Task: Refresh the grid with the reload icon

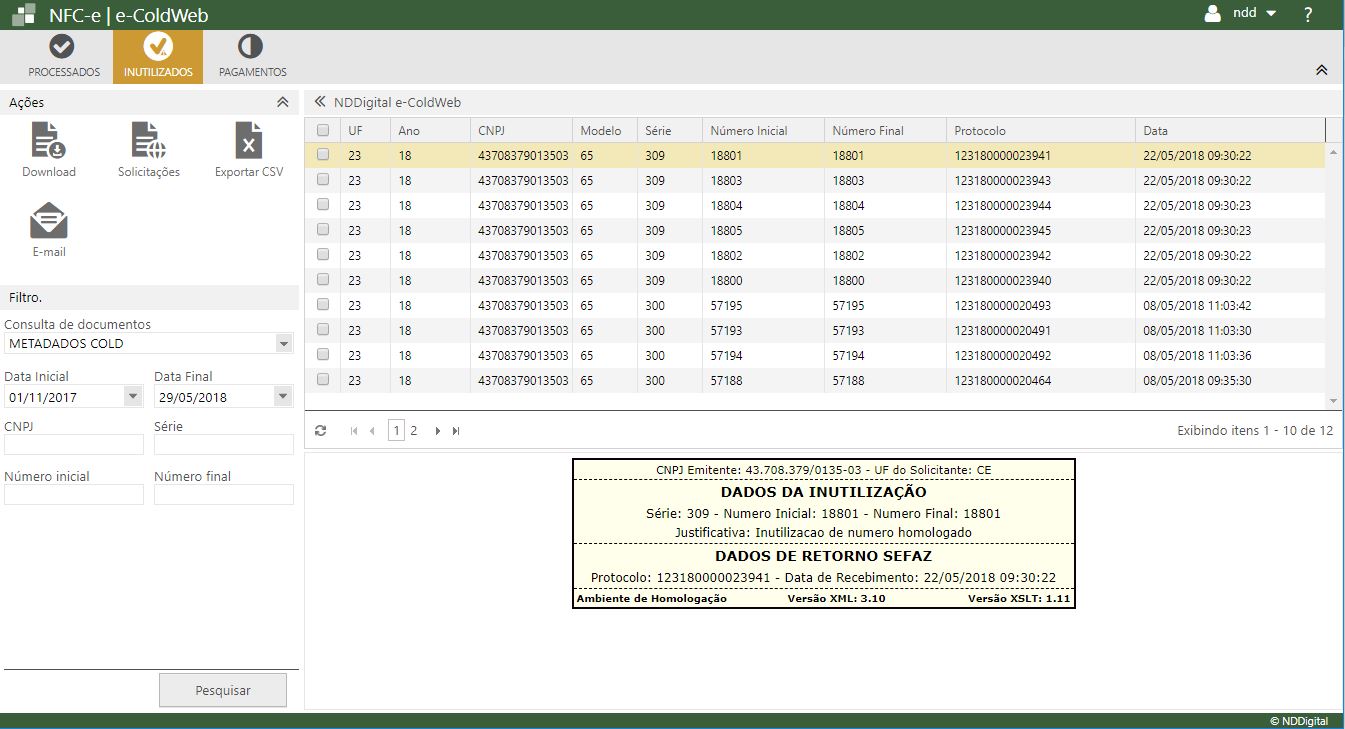Action: [320, 431]
